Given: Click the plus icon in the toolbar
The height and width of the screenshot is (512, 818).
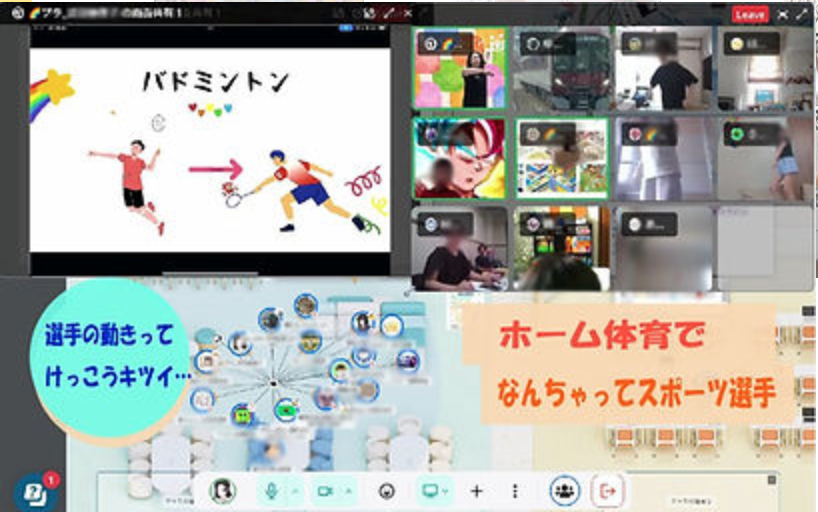Looking at the screenshot, I should click(x=476, y=491).
